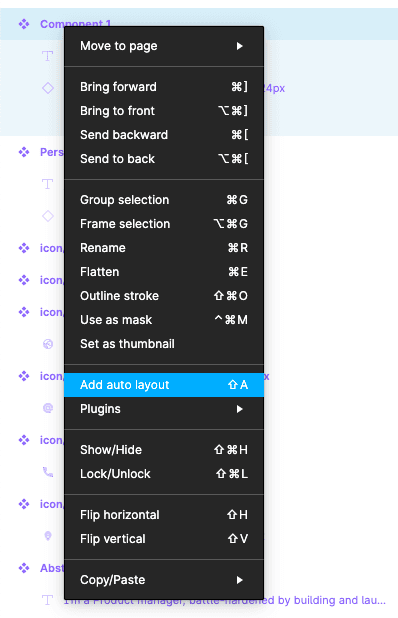The image size is (398, 618).
Task: Choose Add auto layout
Action: click(164, 385)
